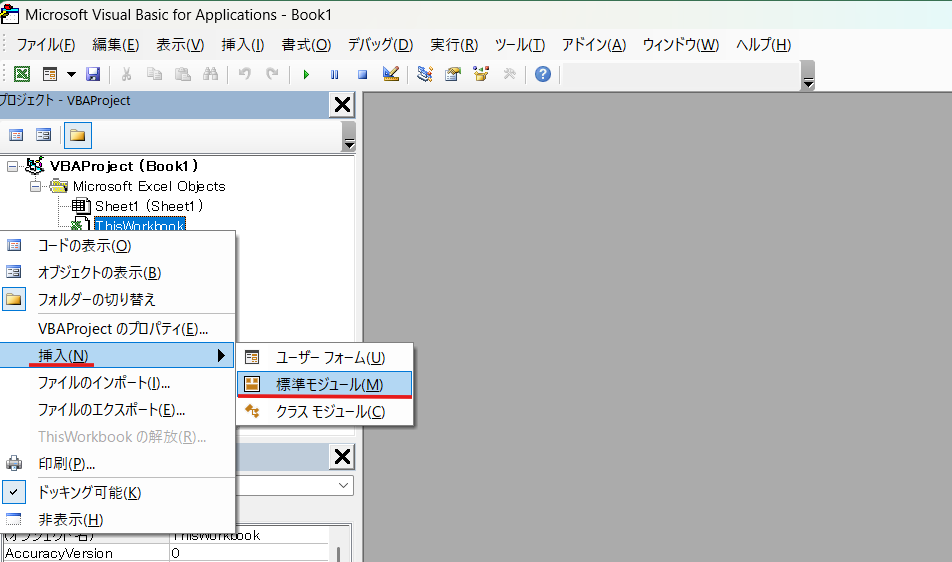Open the ツール(T) menu

(520, 45)
